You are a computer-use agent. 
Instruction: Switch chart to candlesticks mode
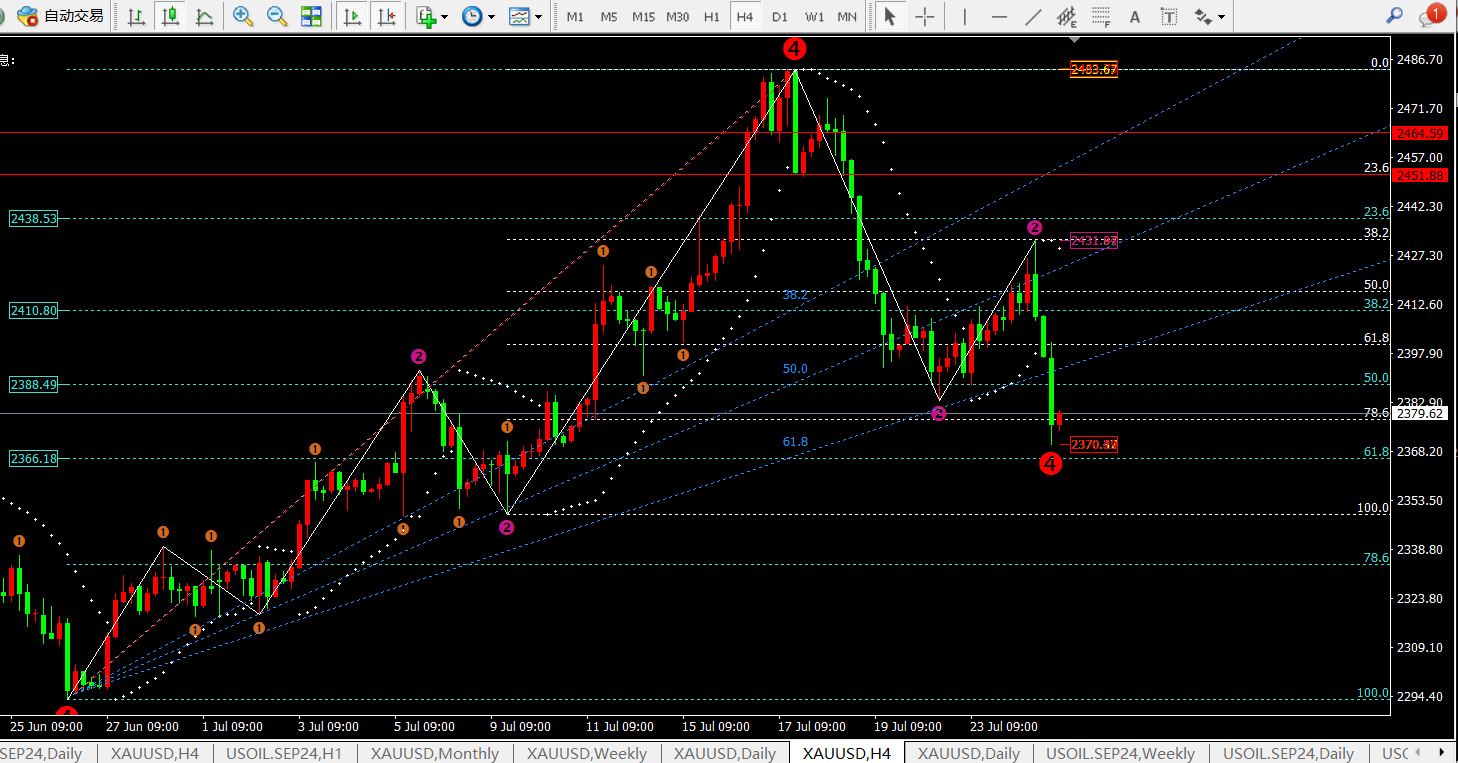click(x=171, y=16)
